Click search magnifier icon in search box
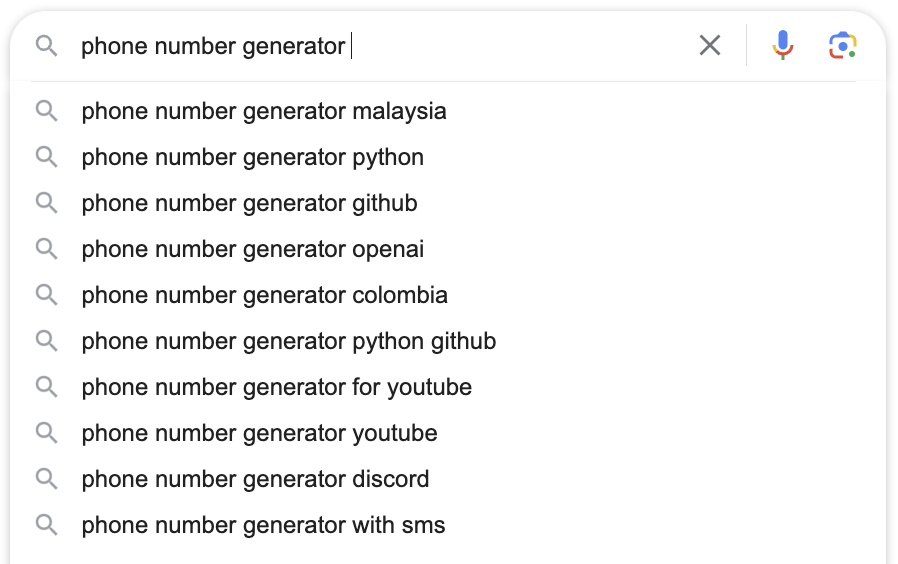Image resolution: width=898 pixels, height=564 pixels. click(46, 46)
